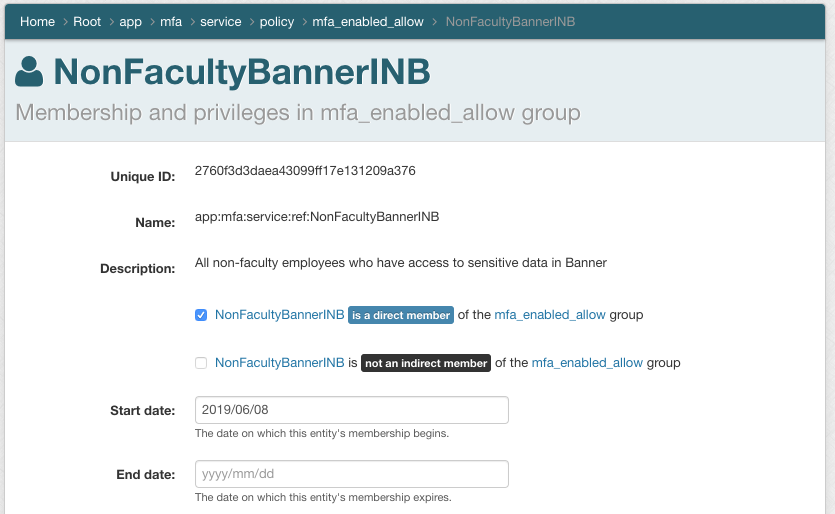835x514 pixels.
Task: Click the NonFacultyBannerINB link in the direct member row
Action: 279,315
